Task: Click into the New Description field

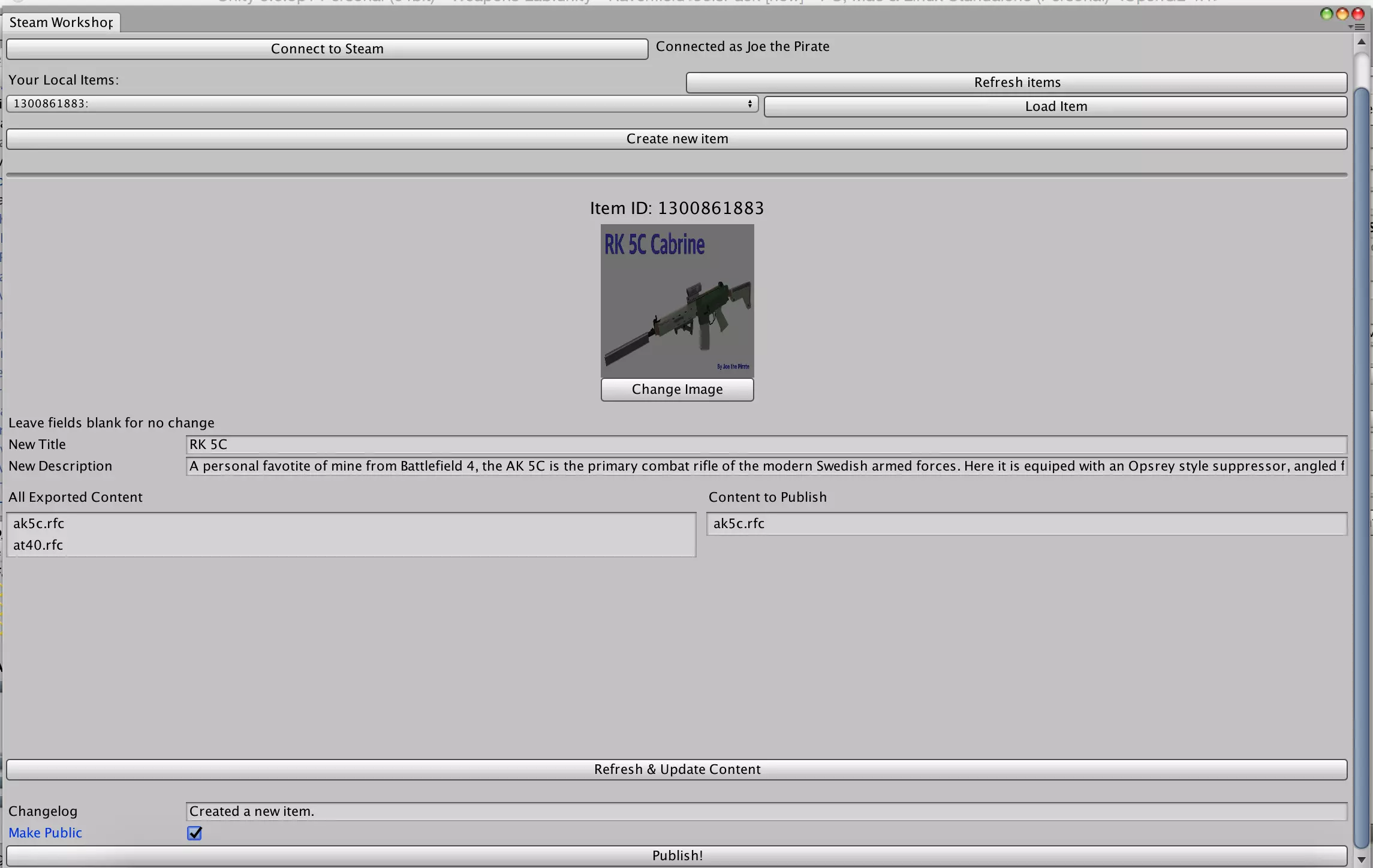Action: [x=766, y=466]
